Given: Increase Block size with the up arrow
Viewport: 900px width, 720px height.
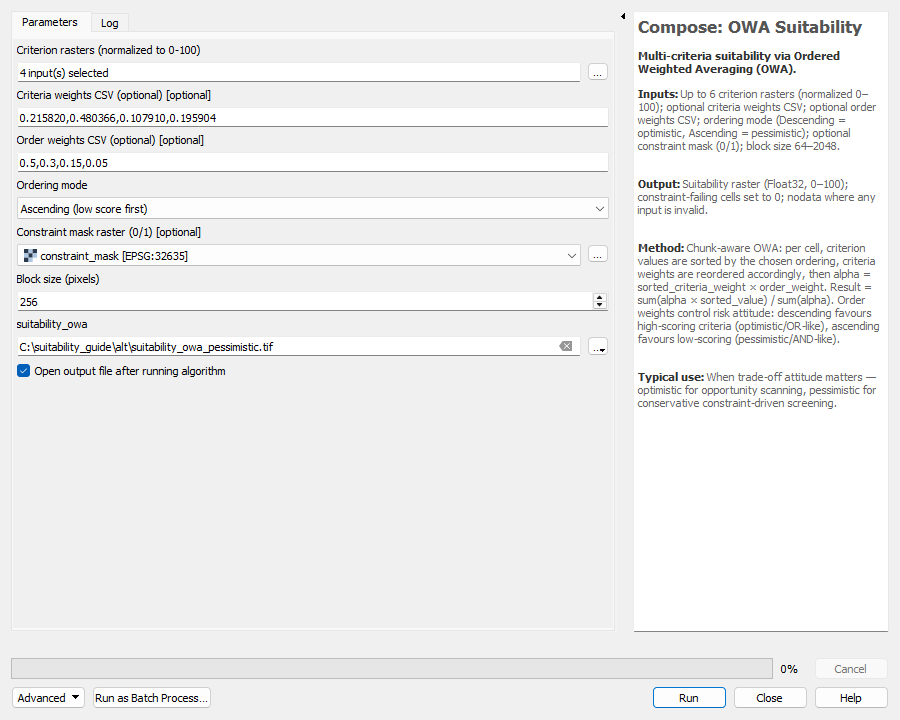Looking at the screenshot, I should click(600, 297).
